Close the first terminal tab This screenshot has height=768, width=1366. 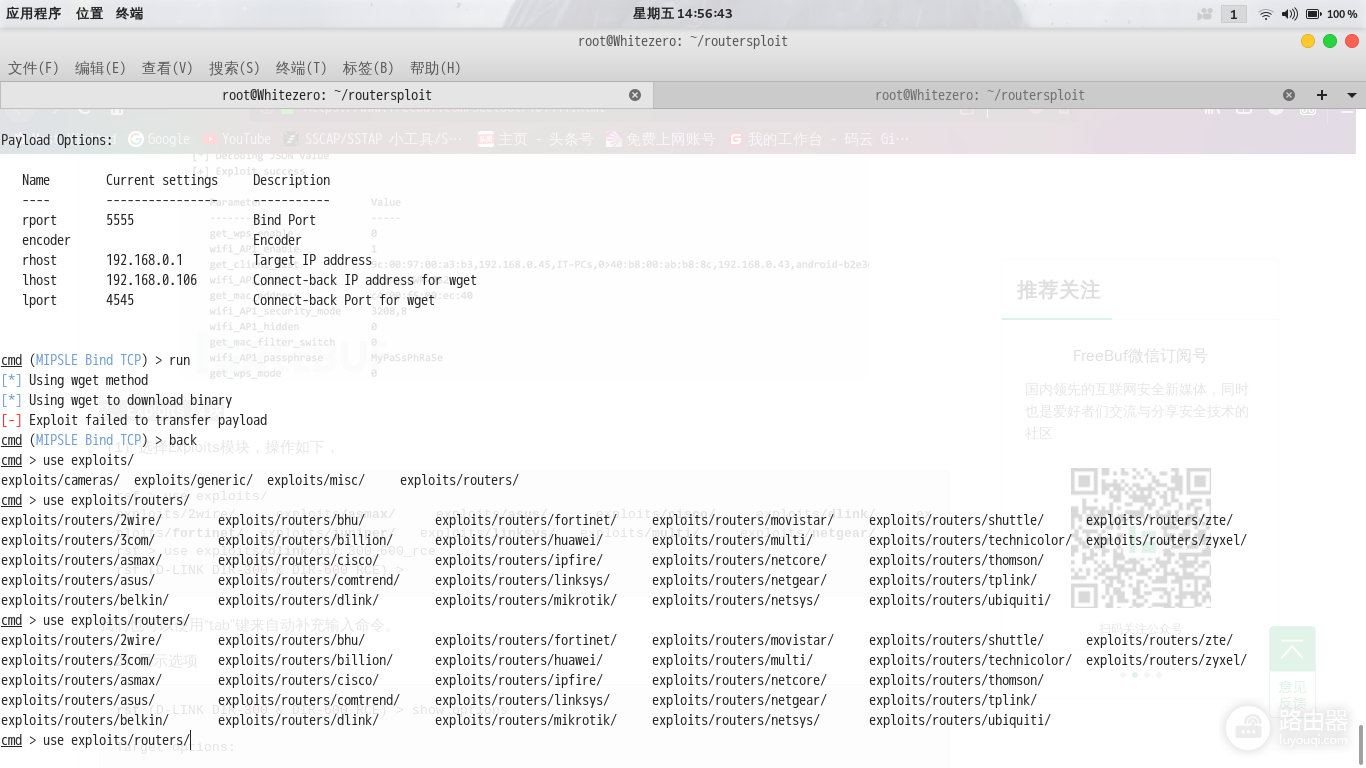click(x=635, y=95)
